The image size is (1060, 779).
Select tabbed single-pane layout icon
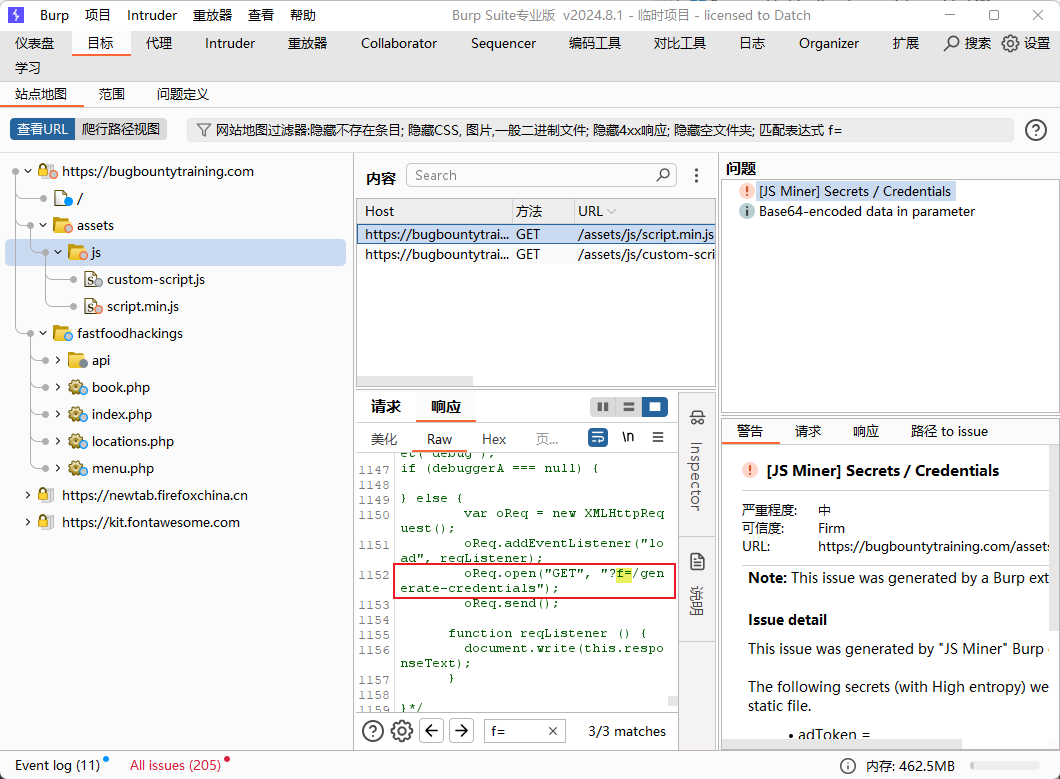[654, 406]
